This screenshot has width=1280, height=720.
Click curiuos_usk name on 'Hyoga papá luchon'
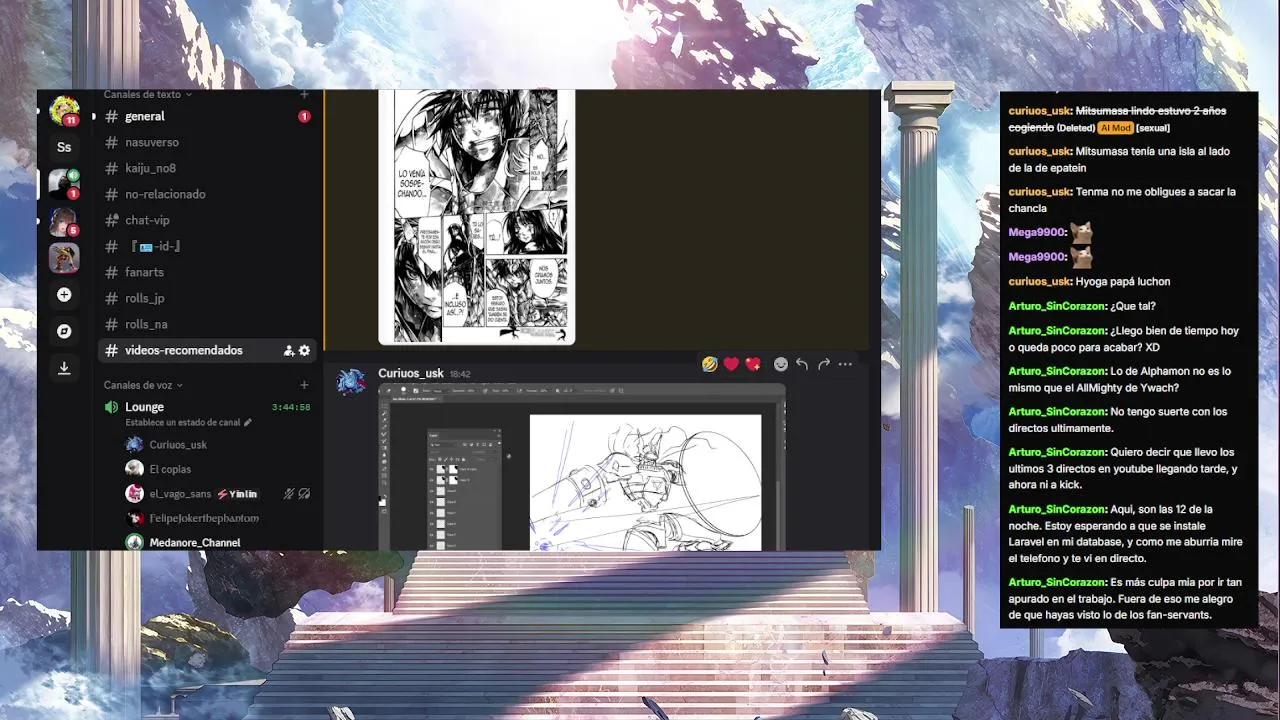(x=1040, y=282)
